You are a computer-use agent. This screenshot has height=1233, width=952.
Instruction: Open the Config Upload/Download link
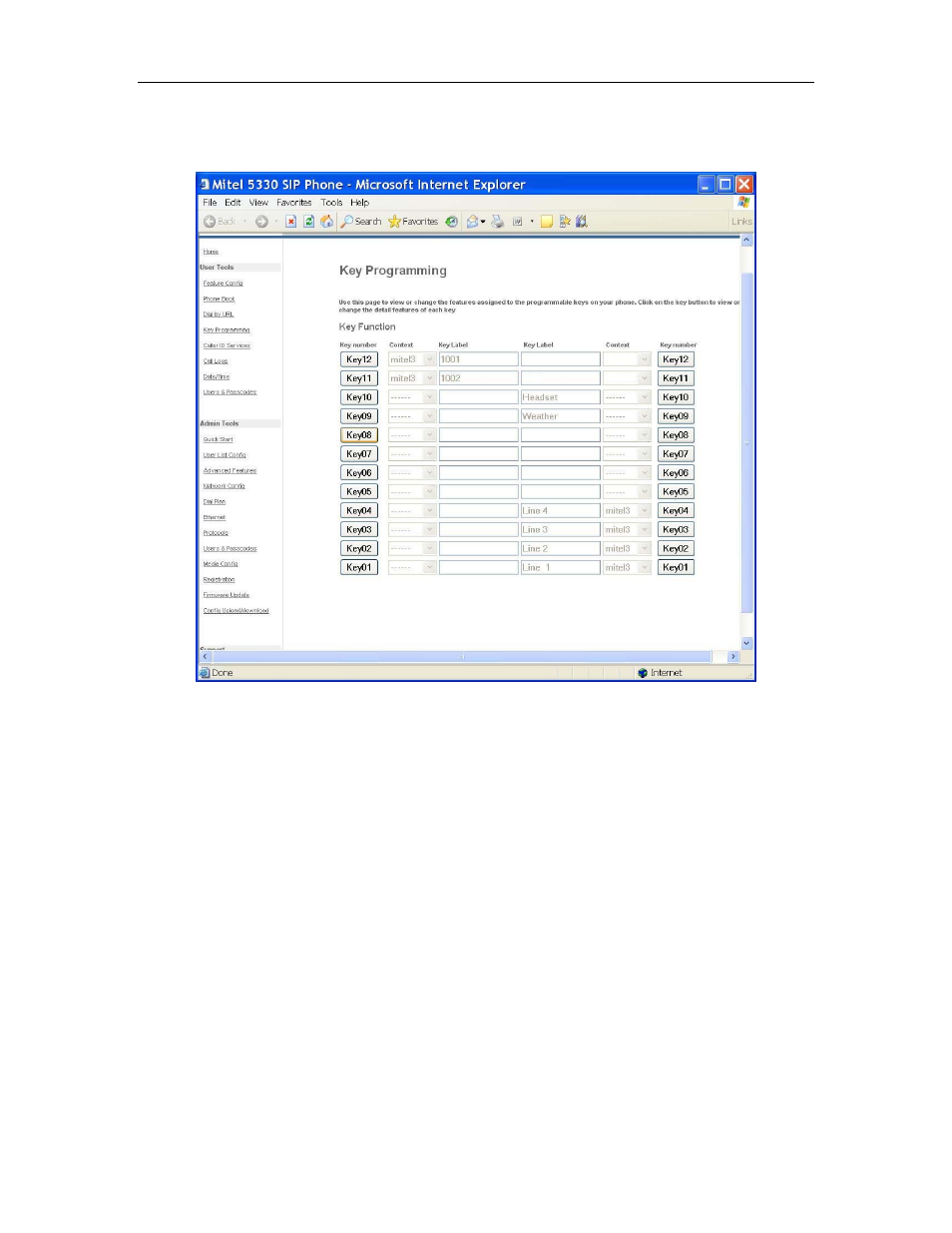coord(236,611)
